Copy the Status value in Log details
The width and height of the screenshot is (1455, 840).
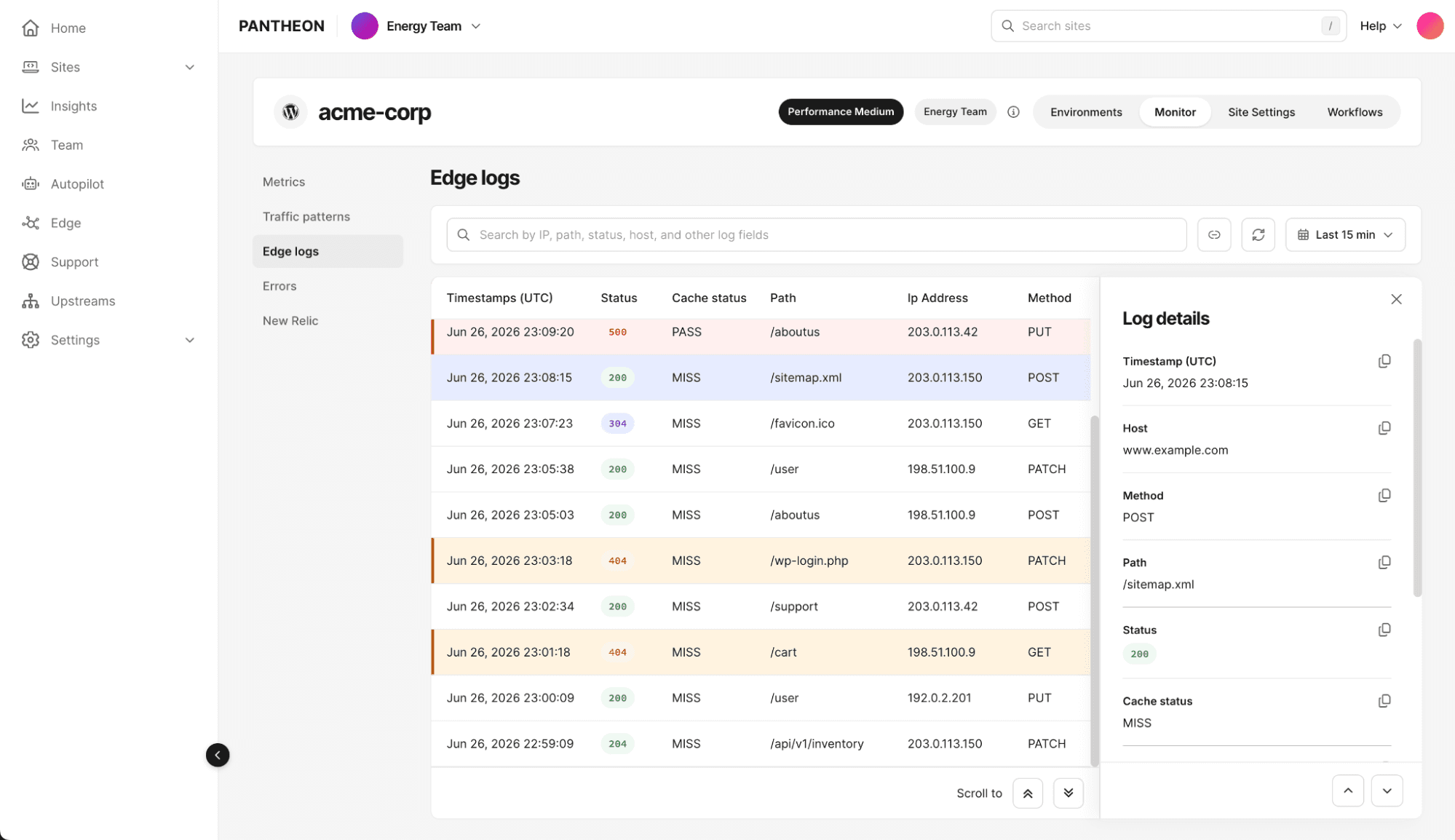click(x=1384, y=630)
